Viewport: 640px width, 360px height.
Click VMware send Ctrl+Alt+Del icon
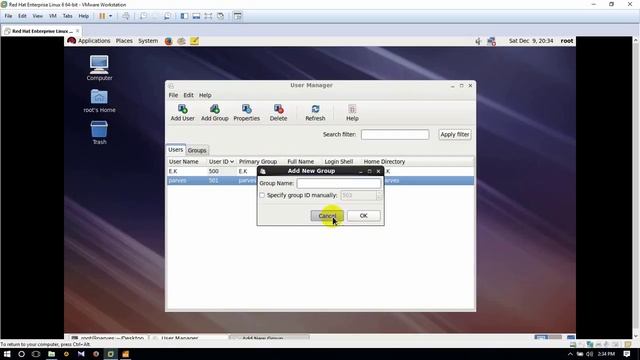126,16
